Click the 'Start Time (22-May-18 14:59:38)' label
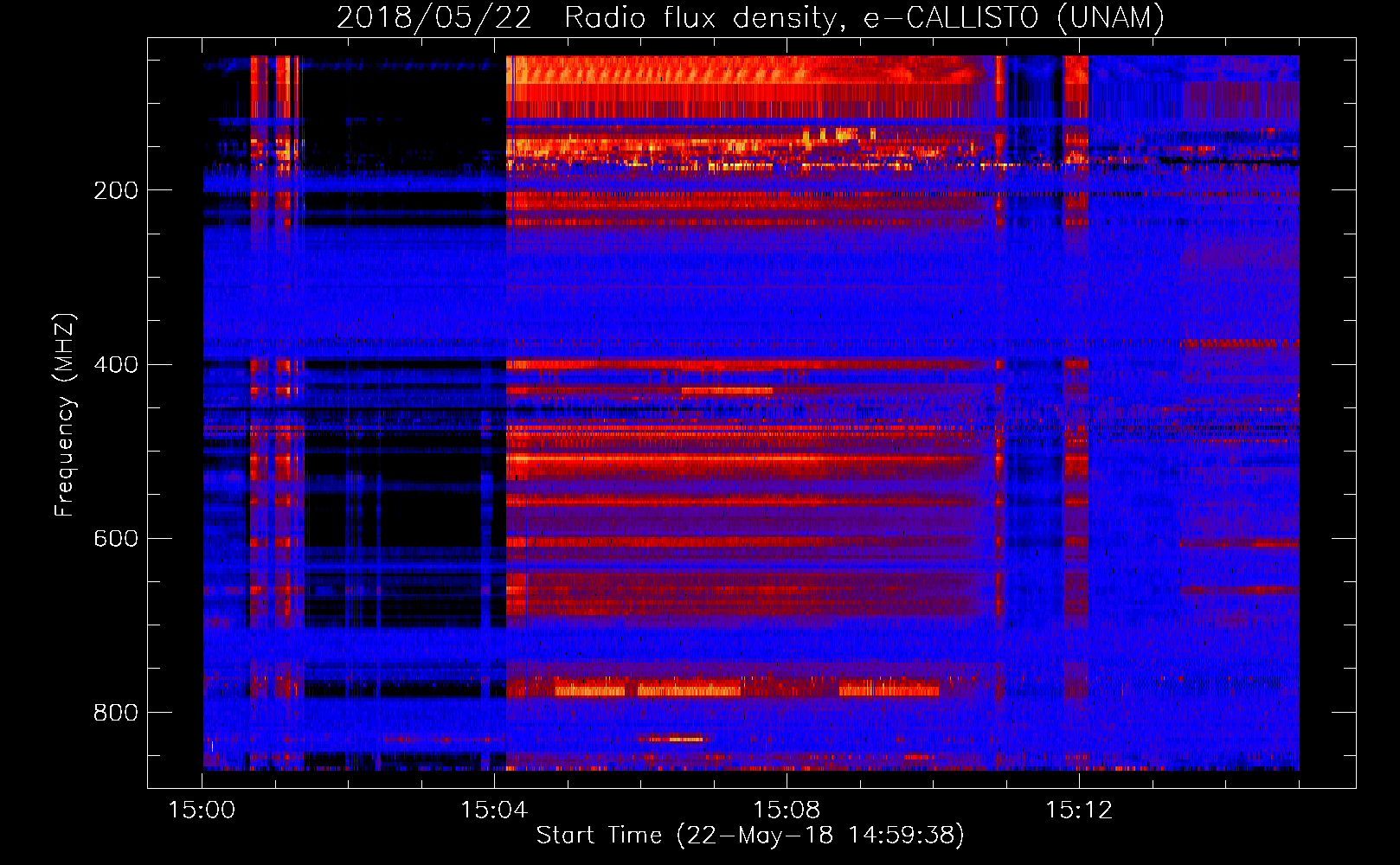Viewport: 1400px width, 865px height. coord(750,836)
